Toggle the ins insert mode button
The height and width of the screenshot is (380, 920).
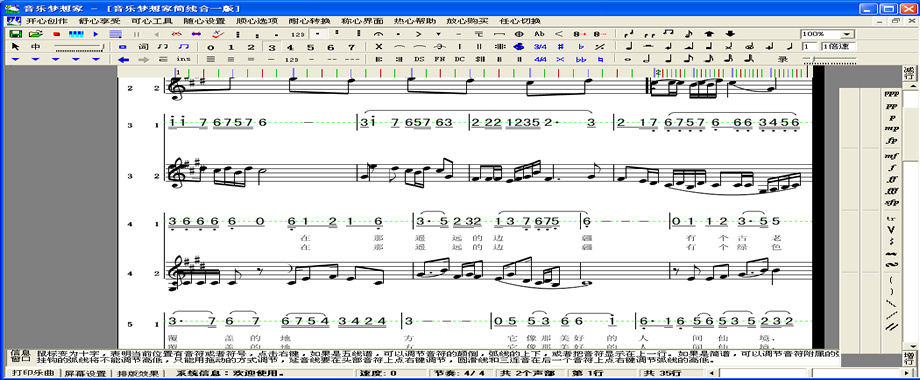point(184,59)
